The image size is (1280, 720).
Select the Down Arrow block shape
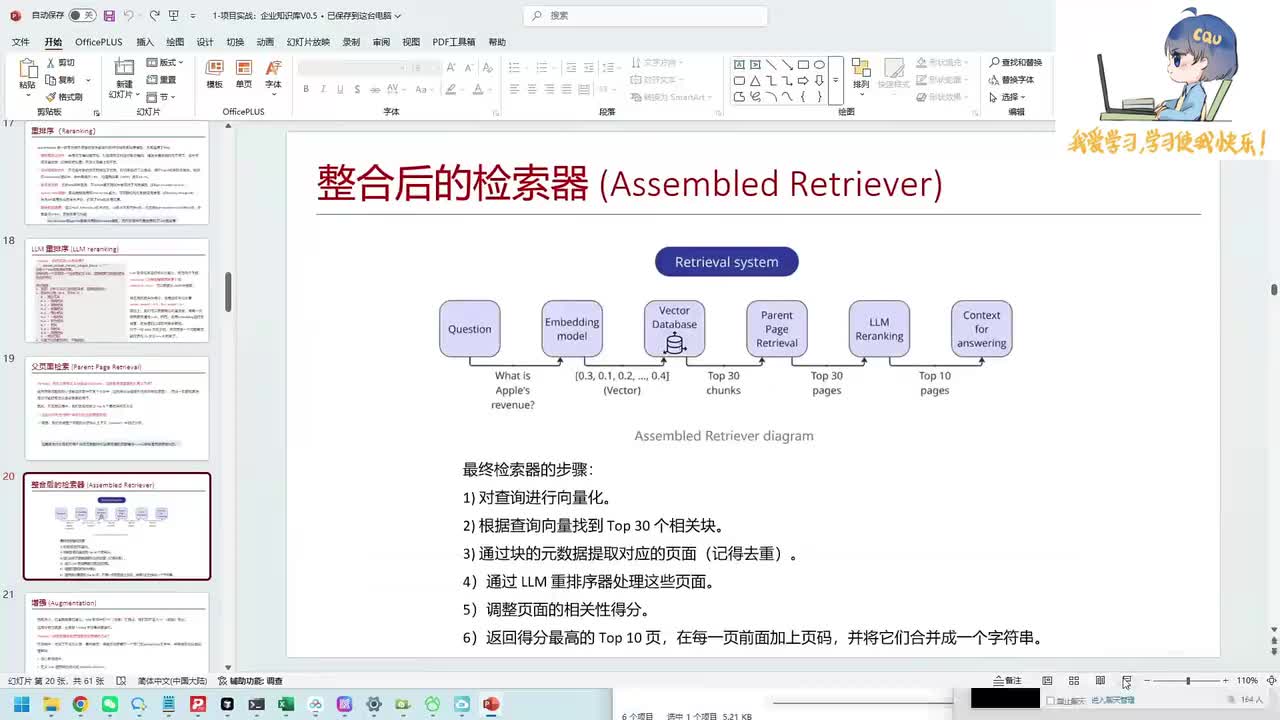(x=819, y=81)
